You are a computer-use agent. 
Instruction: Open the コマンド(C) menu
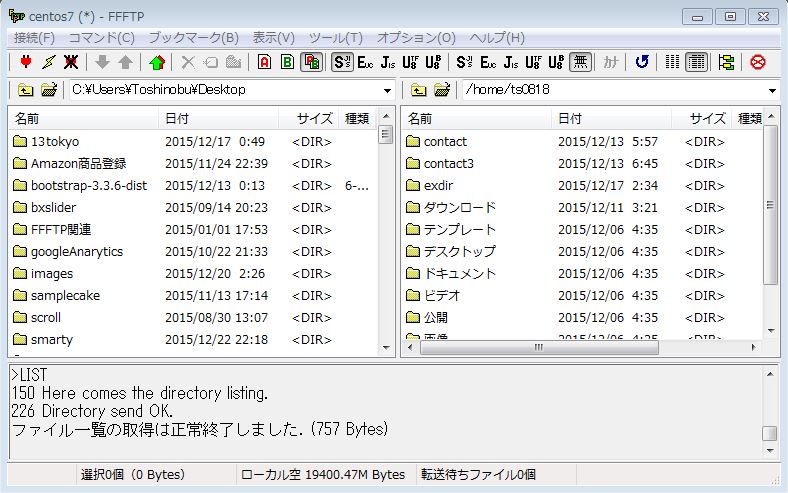click(102, 38)
